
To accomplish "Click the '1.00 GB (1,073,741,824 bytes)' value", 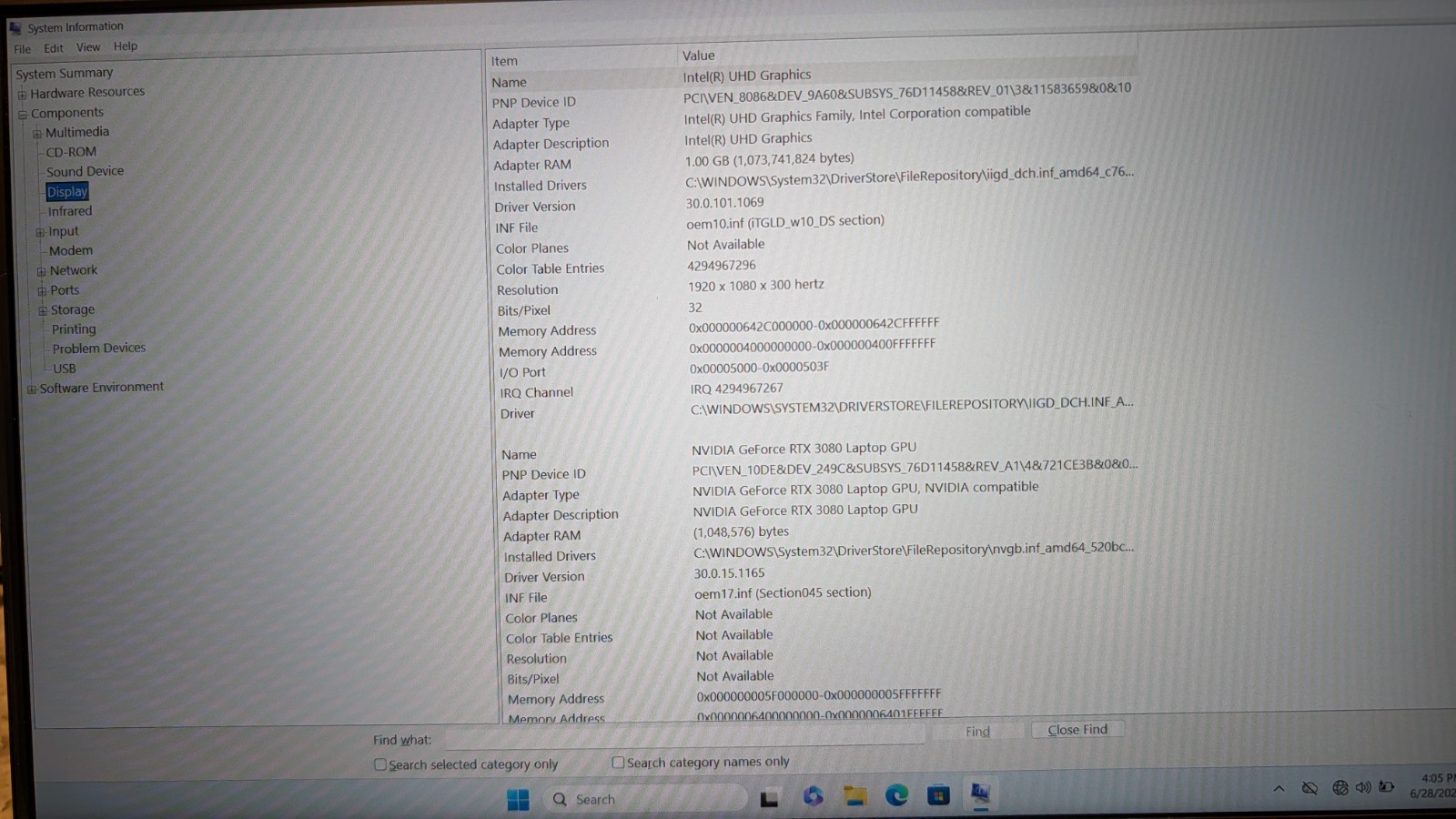I will click(x=770, y=160).
